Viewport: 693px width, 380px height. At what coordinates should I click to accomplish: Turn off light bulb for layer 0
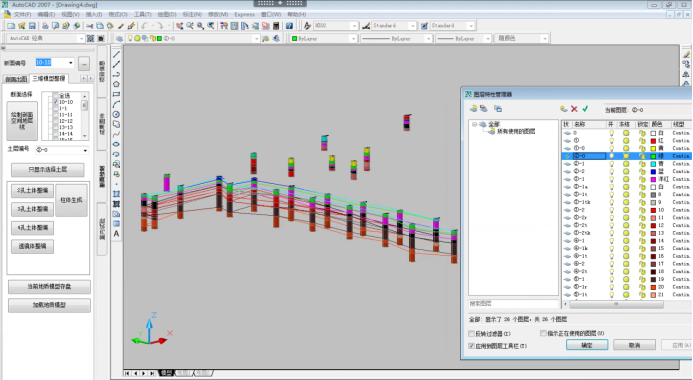point(612,133)
